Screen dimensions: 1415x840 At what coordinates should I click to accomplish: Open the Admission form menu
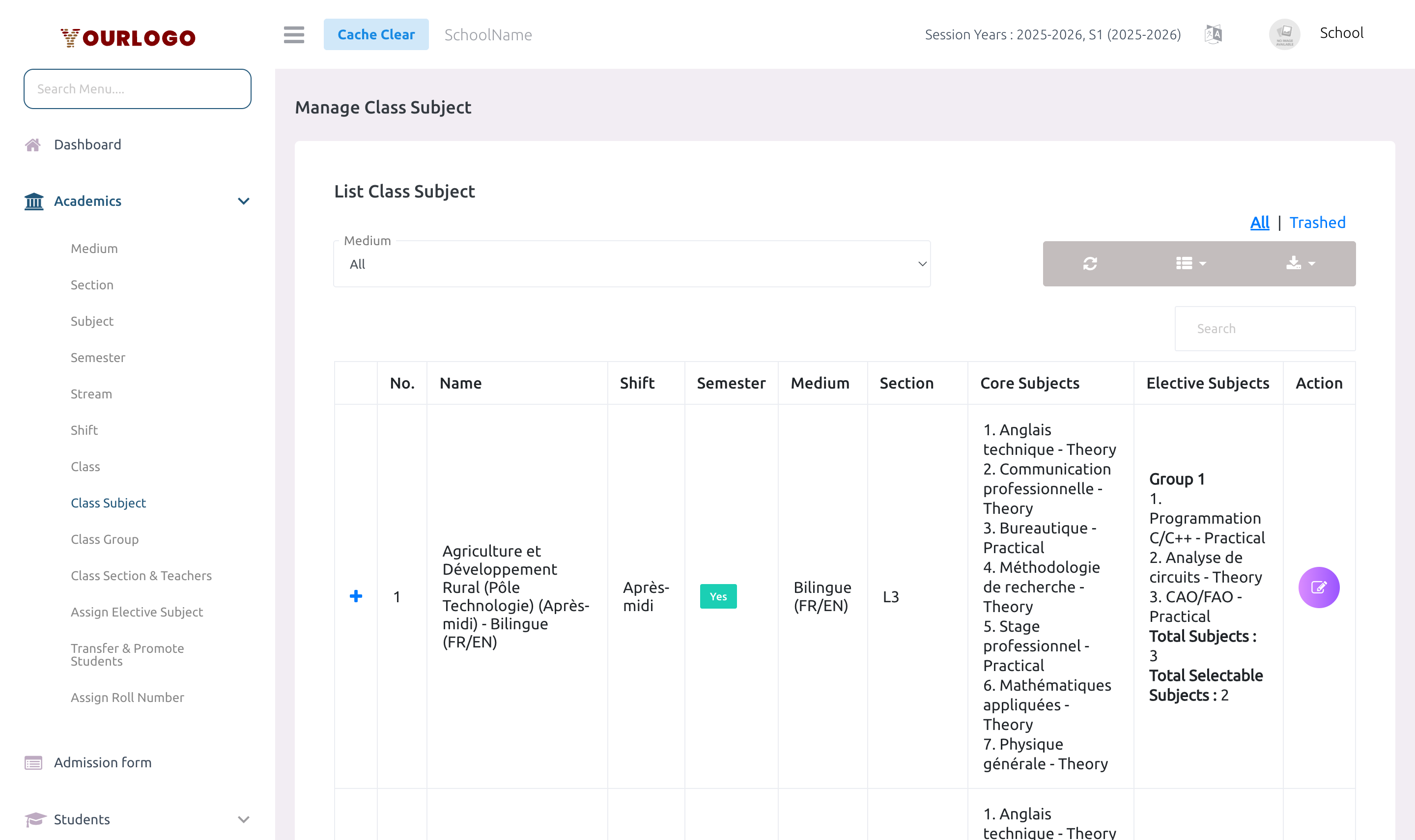pyautogui.click(x=103, y=762)
